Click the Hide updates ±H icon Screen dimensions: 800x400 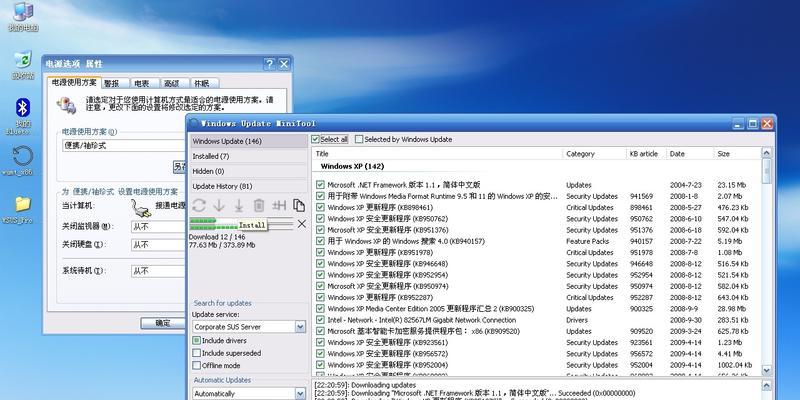click(x=279, y=206)
